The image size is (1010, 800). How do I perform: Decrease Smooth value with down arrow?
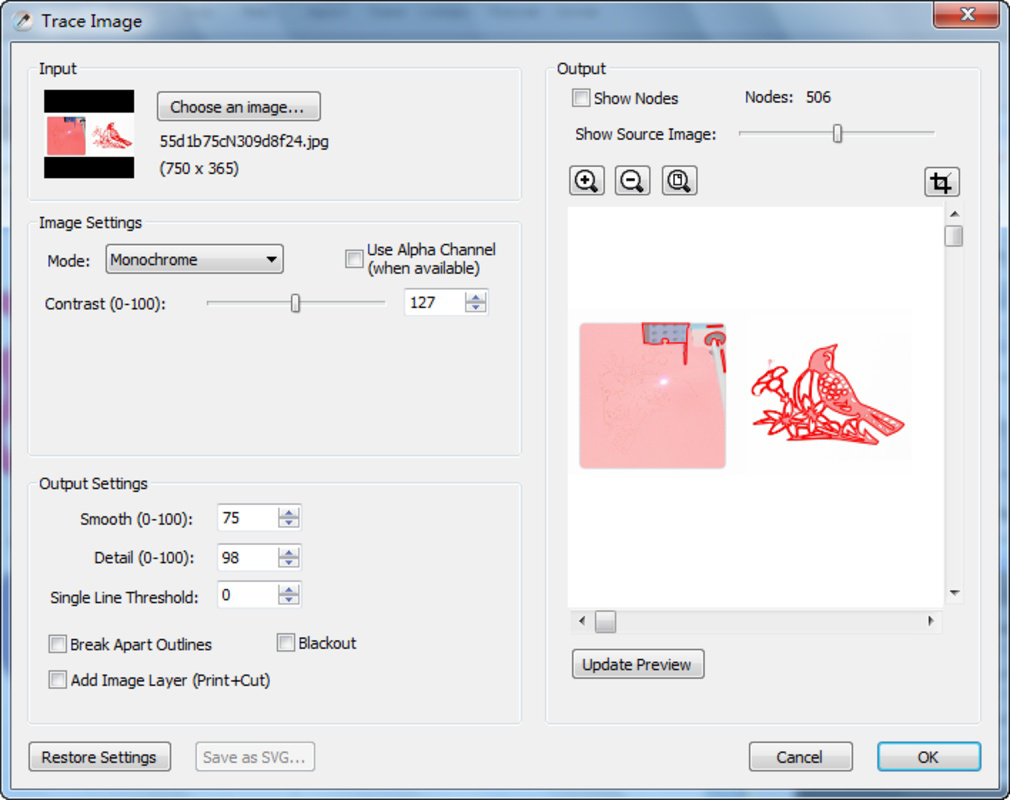[x=289, y=523]
